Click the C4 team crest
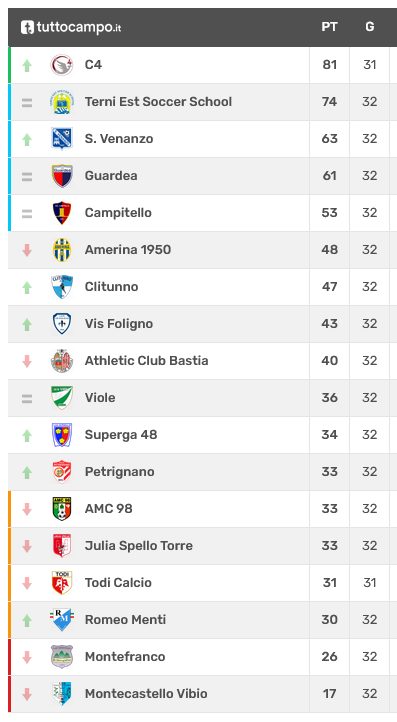Image resolution: width=397 pixels, height=722 pixels. (x=62, y=65)
